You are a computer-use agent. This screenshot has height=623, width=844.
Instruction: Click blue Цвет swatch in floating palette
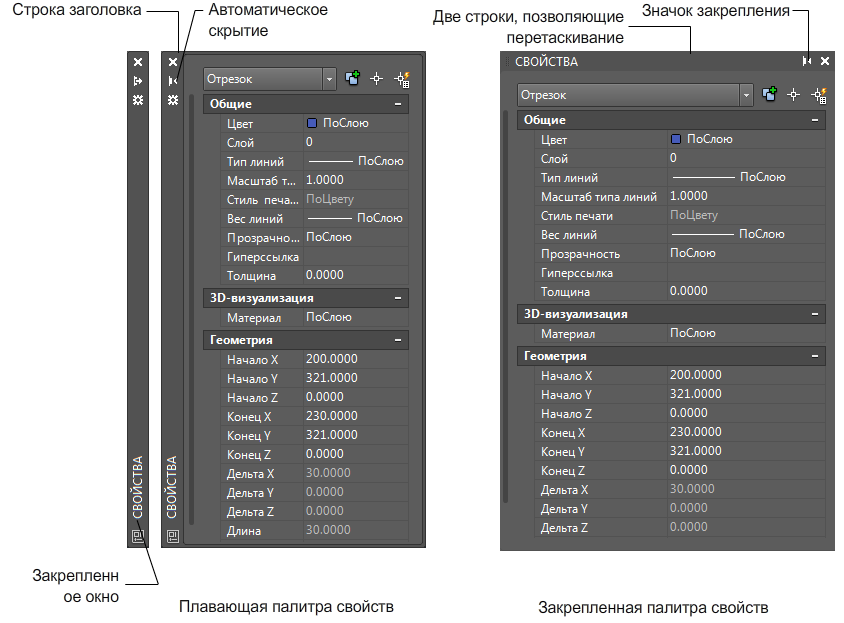point(312,123)
